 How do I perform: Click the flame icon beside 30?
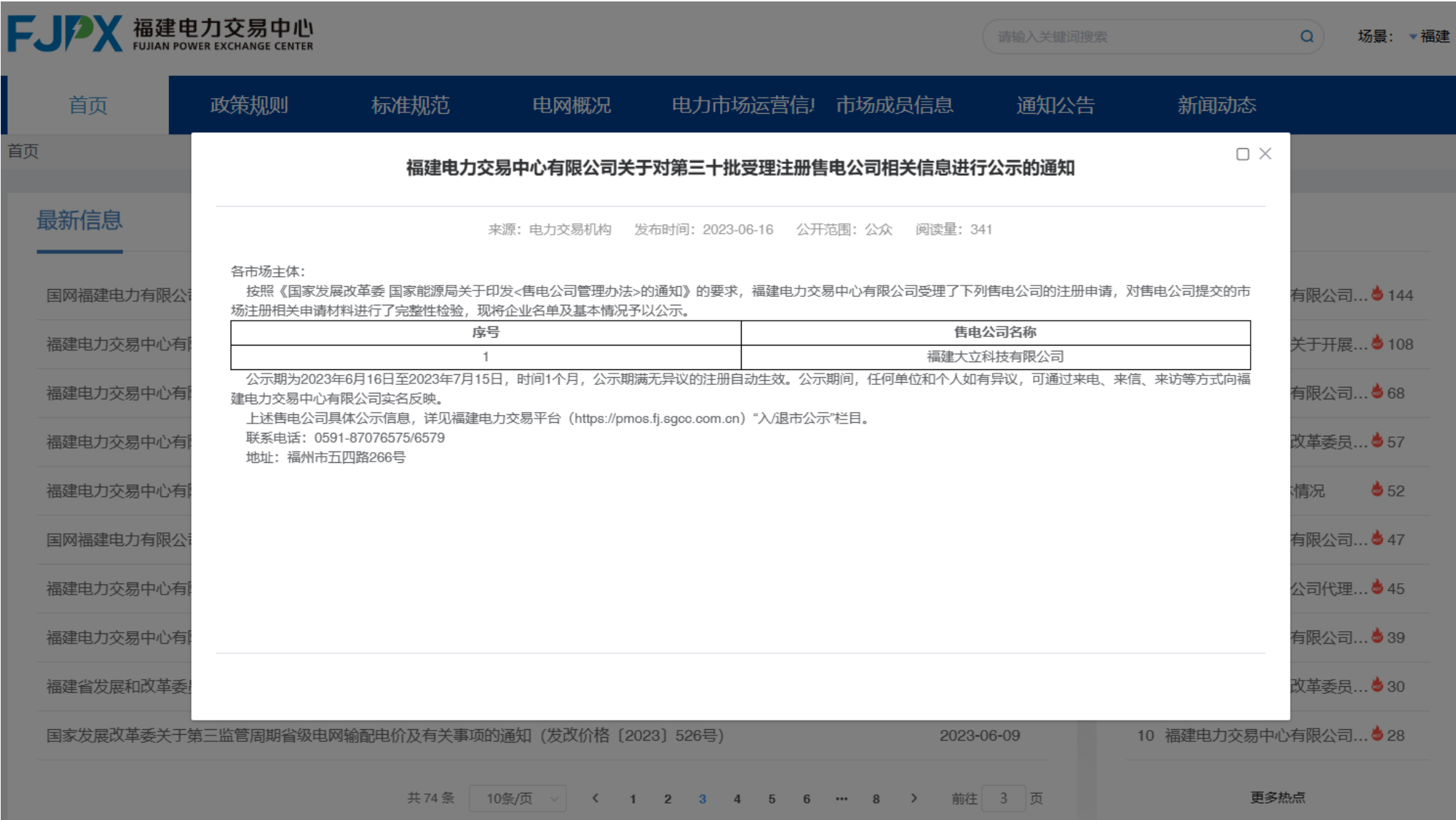point(1377,685)
